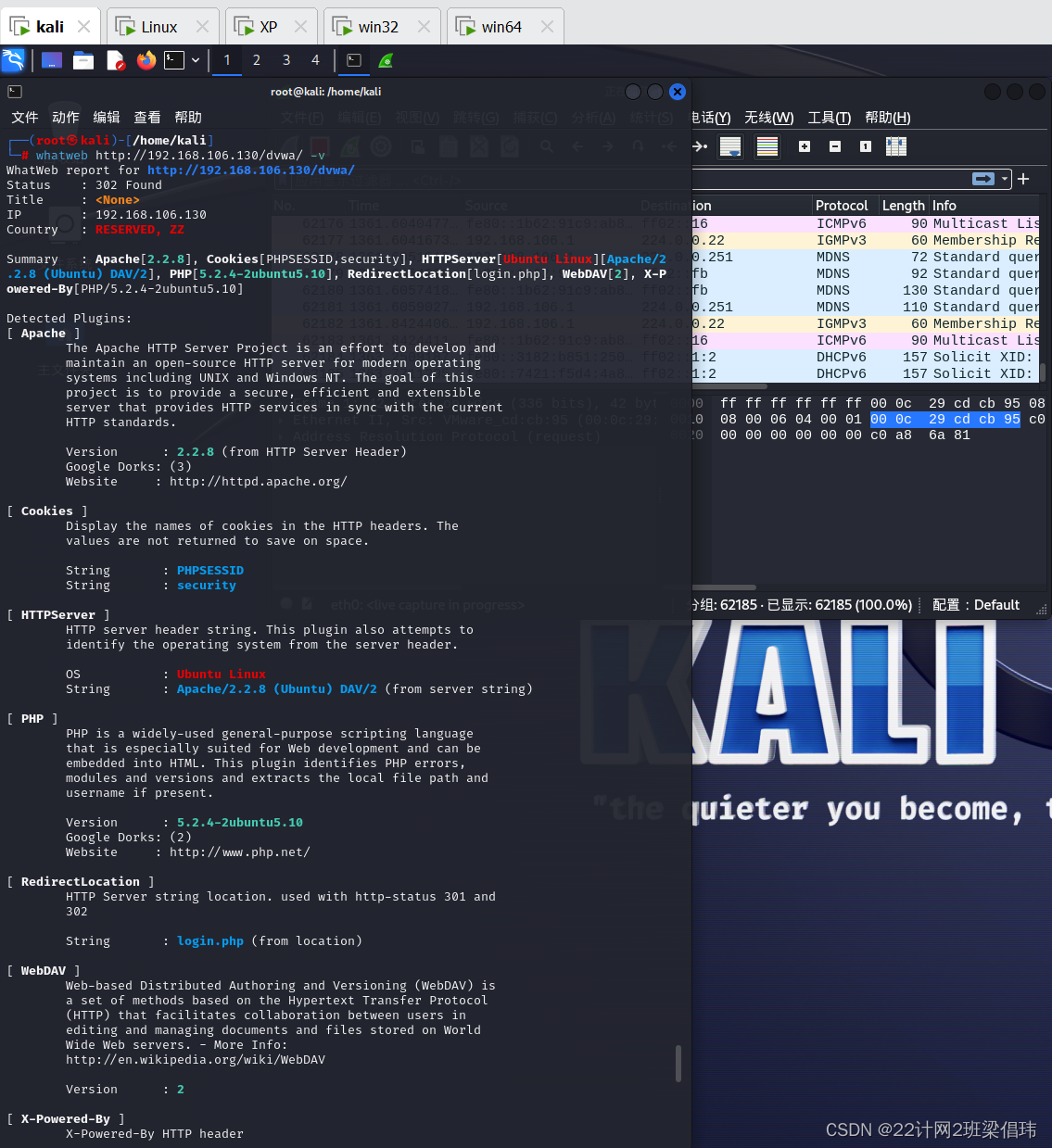Zoom out Wireshark text
Viewport: 1052px width, 1148px height.
[x=835, y=146]
